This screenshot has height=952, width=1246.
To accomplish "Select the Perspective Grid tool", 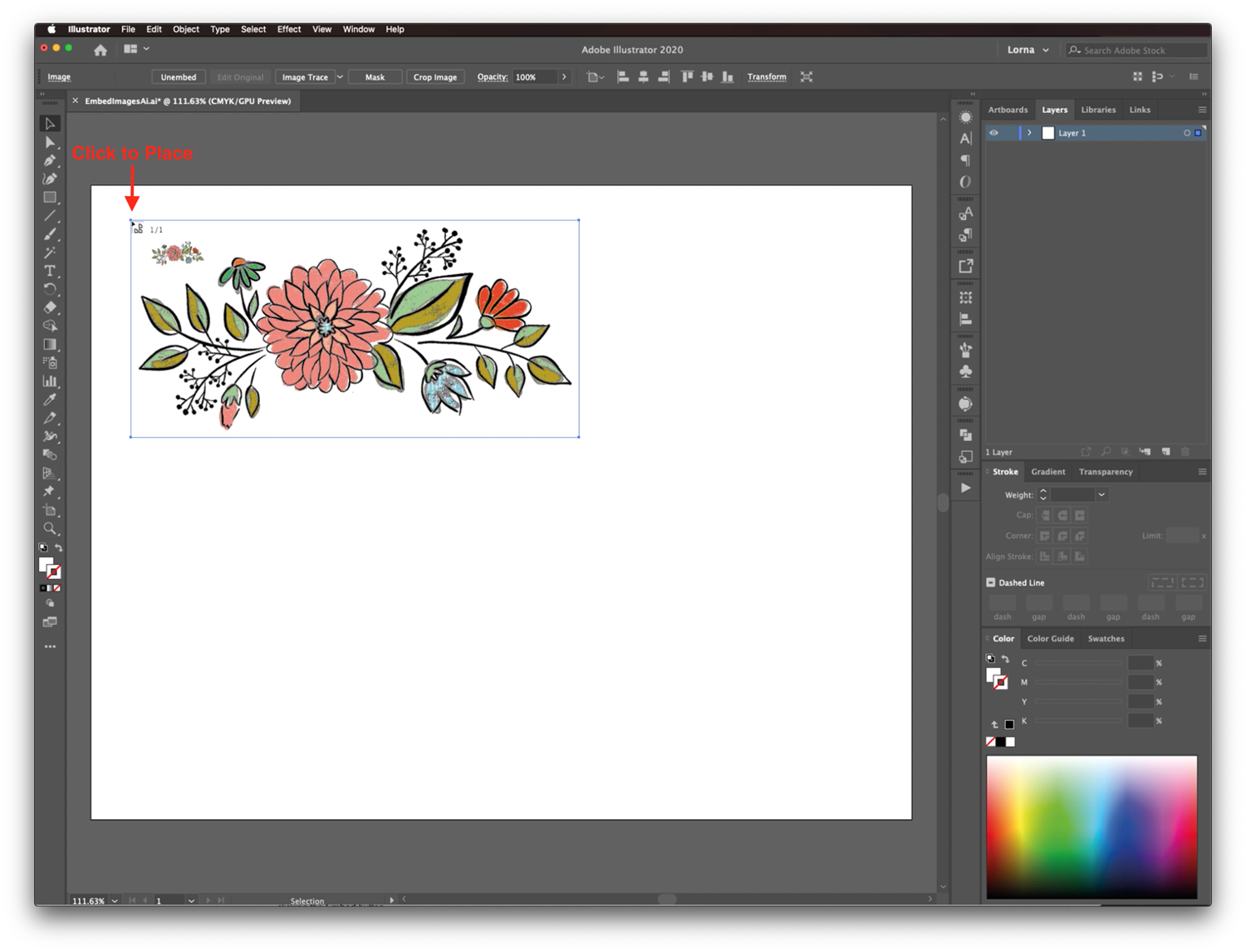I will 50,474.
